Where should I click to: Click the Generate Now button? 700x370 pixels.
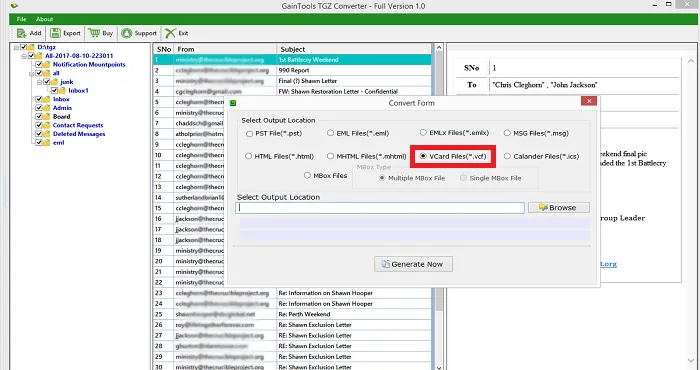pos(413,264)
